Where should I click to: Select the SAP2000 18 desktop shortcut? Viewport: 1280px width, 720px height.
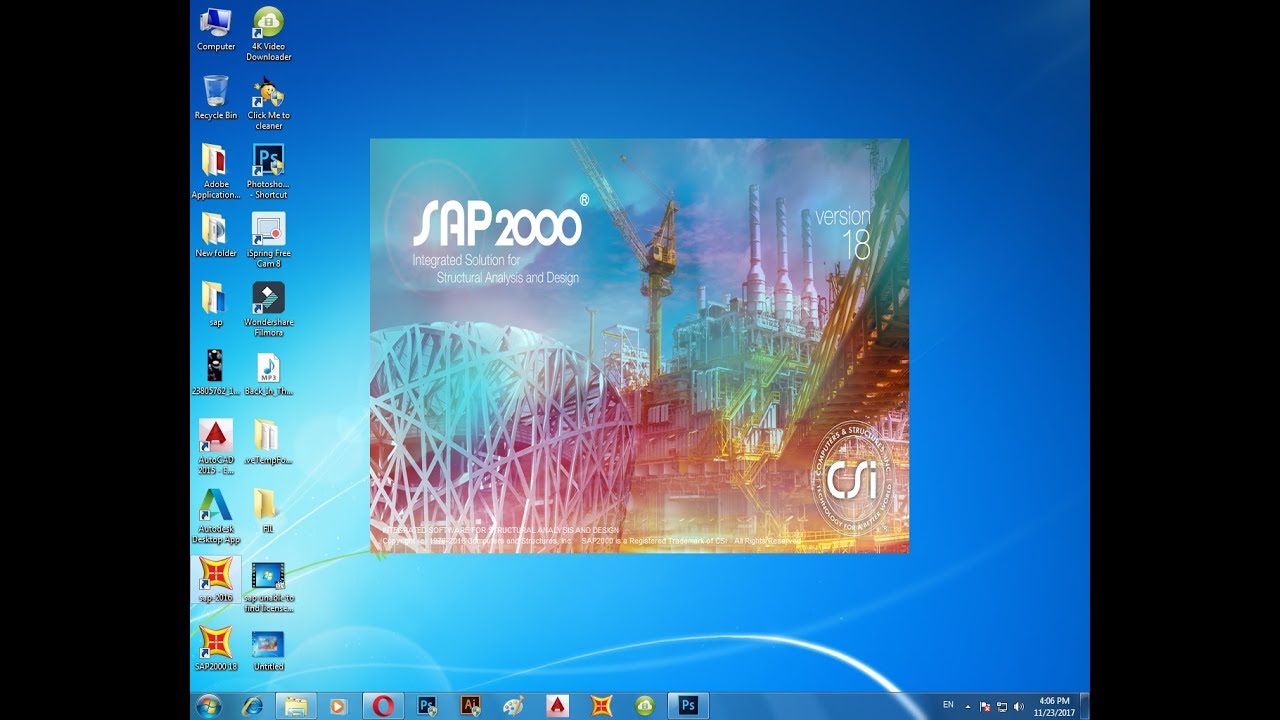point(216,649)
